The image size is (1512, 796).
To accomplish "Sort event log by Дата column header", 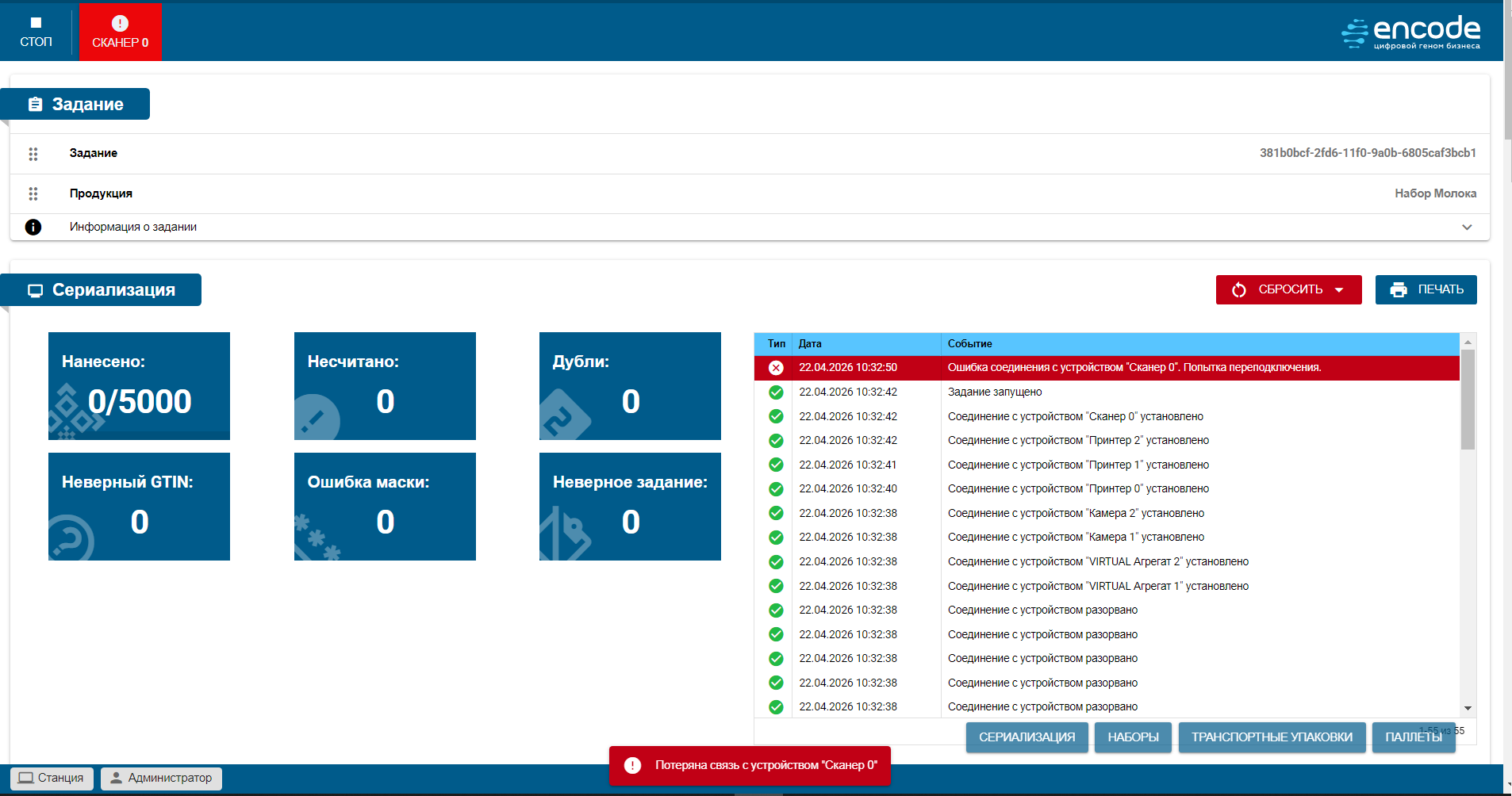I will pyautogui.click(x=810, y=344).
